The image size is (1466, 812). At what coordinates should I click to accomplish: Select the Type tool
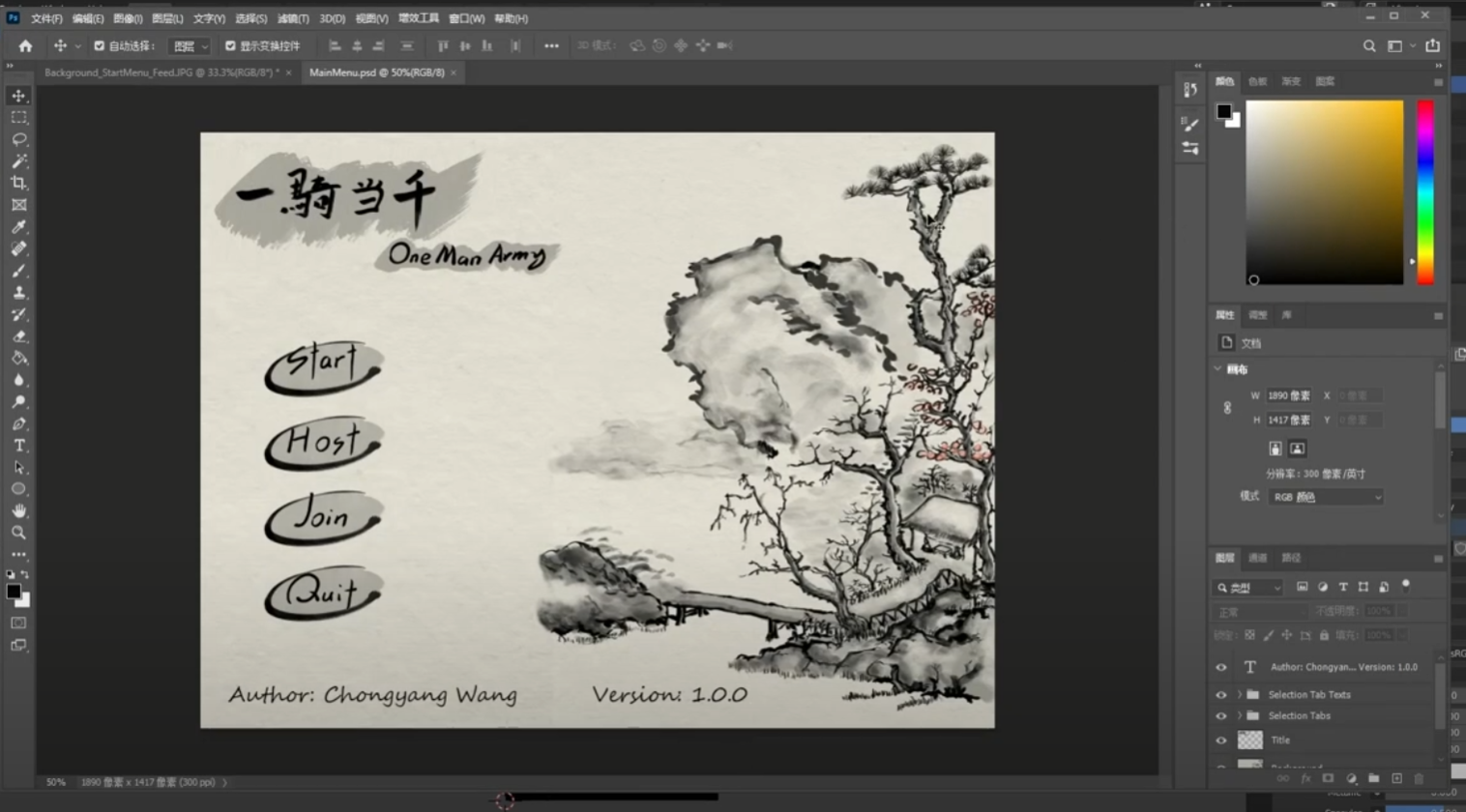tap(18, 446)
